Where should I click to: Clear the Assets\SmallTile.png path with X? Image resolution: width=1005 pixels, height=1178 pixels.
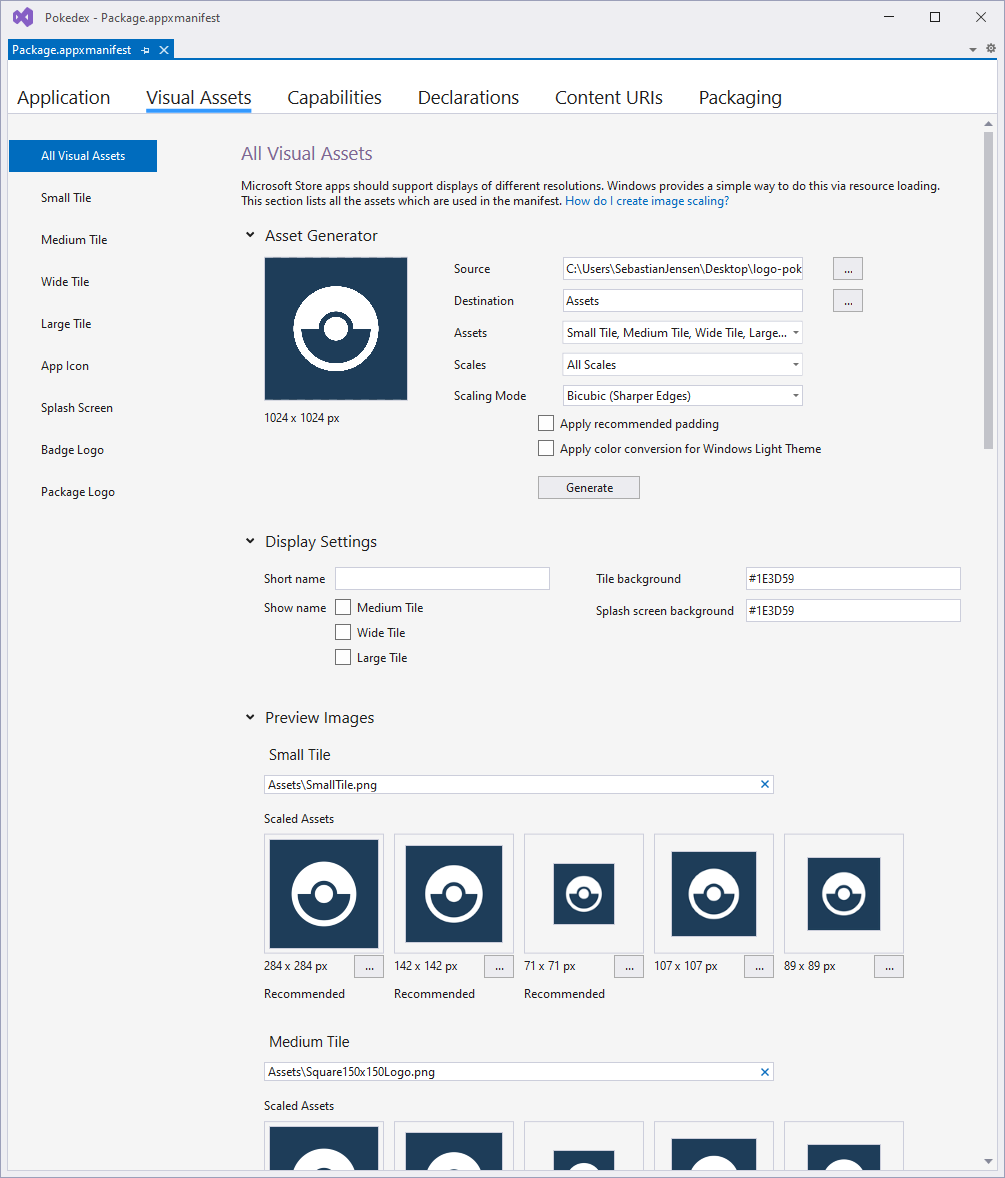(765, 785)
